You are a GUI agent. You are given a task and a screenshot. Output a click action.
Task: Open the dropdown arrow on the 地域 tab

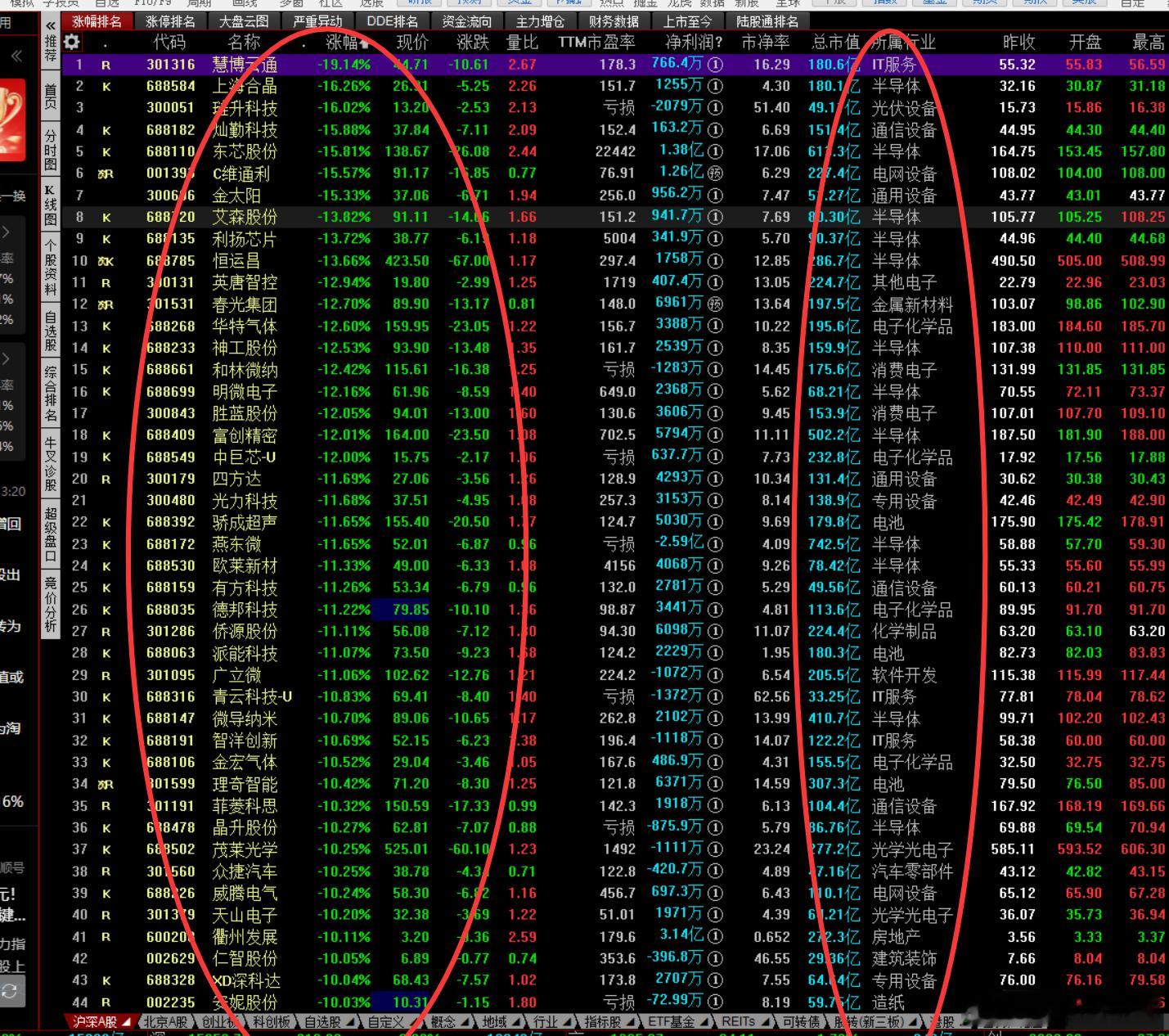[x=518, y=1022]
